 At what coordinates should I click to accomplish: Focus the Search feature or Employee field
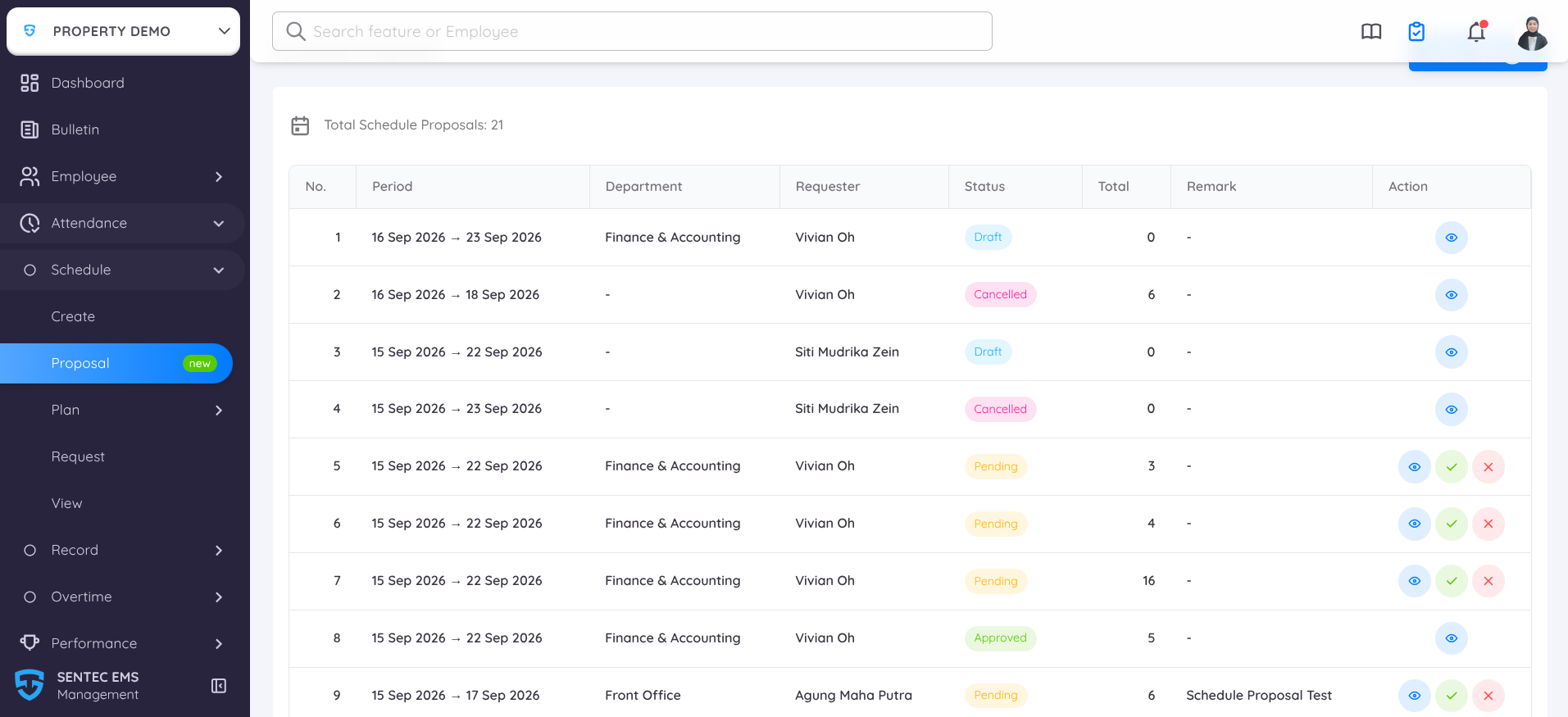tap(632, 31)
